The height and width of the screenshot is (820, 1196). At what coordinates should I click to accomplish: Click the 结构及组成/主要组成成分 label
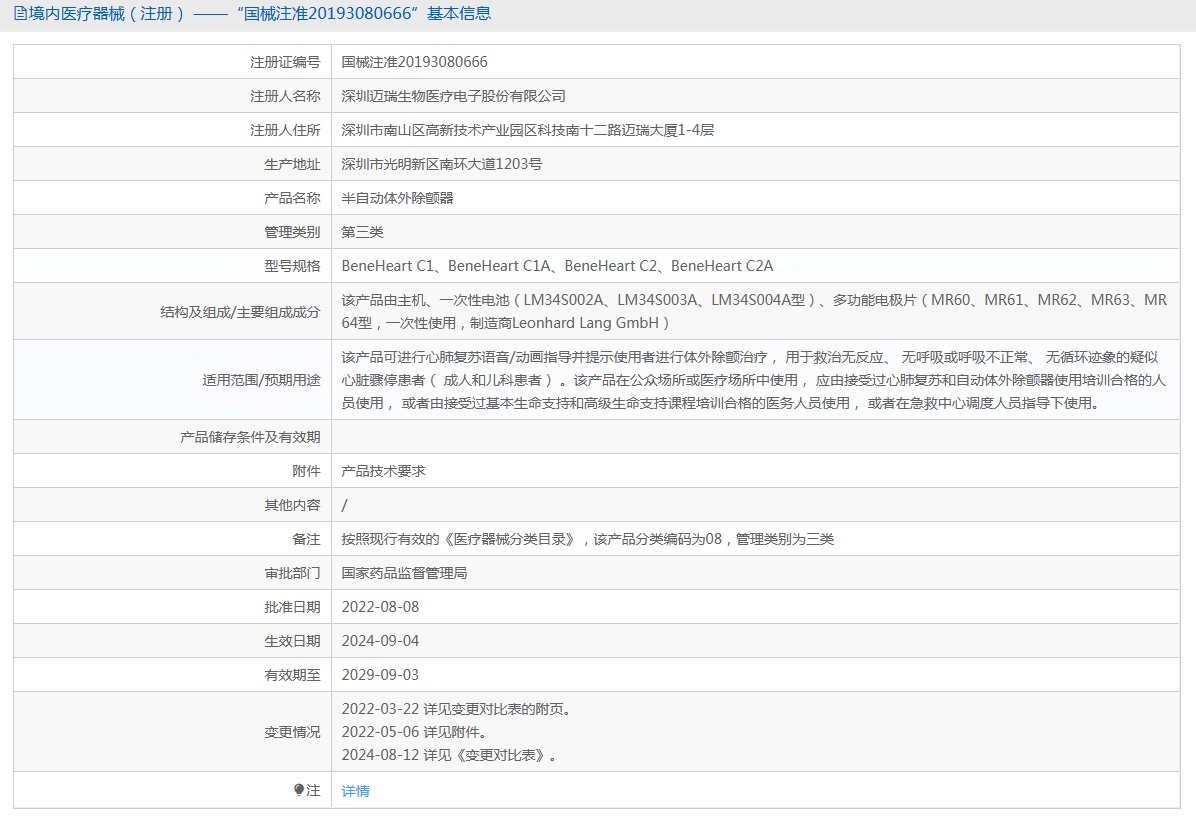coord(240,311)
